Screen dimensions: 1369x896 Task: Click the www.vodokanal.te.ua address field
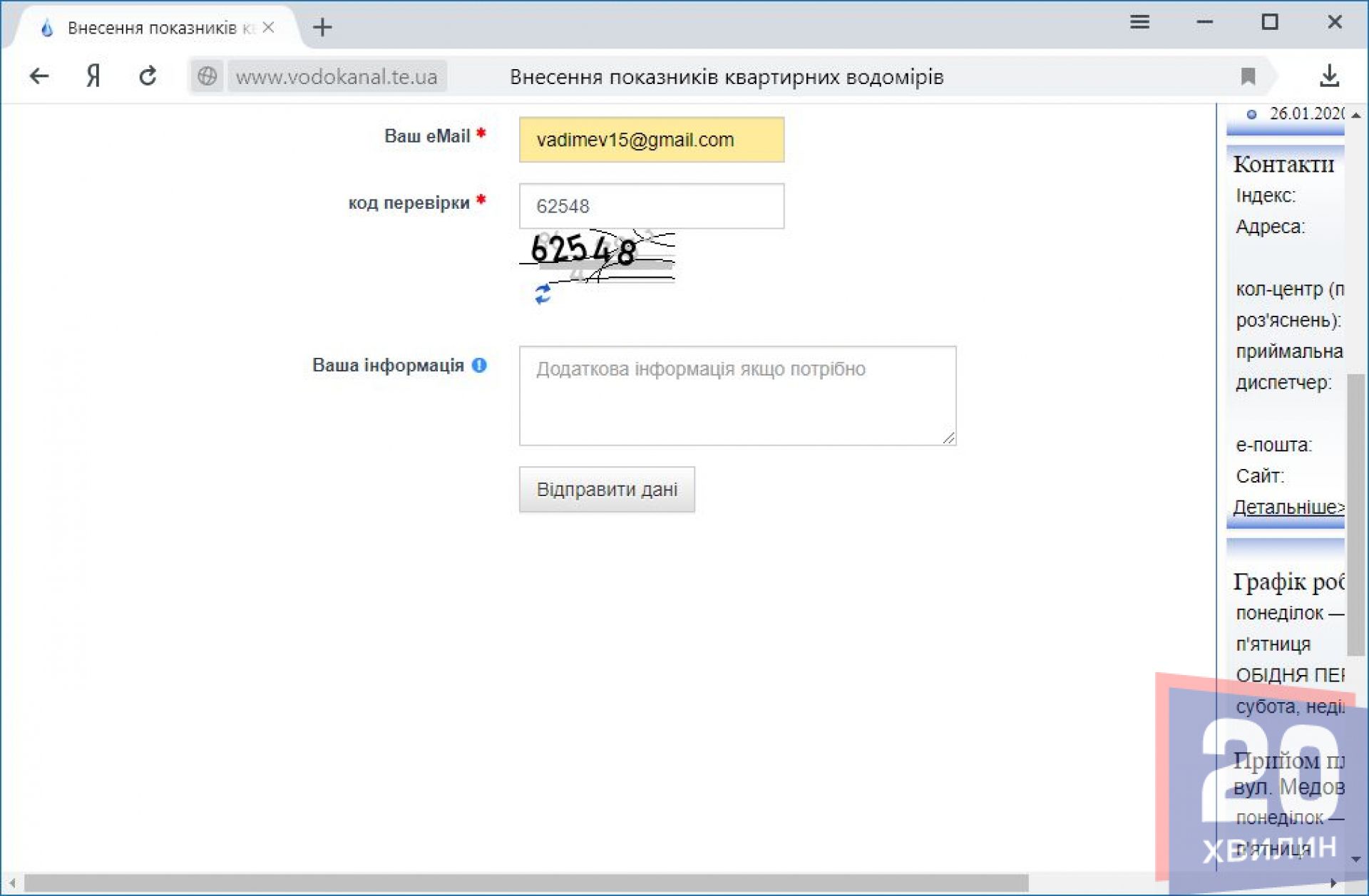tap(337, 76)
